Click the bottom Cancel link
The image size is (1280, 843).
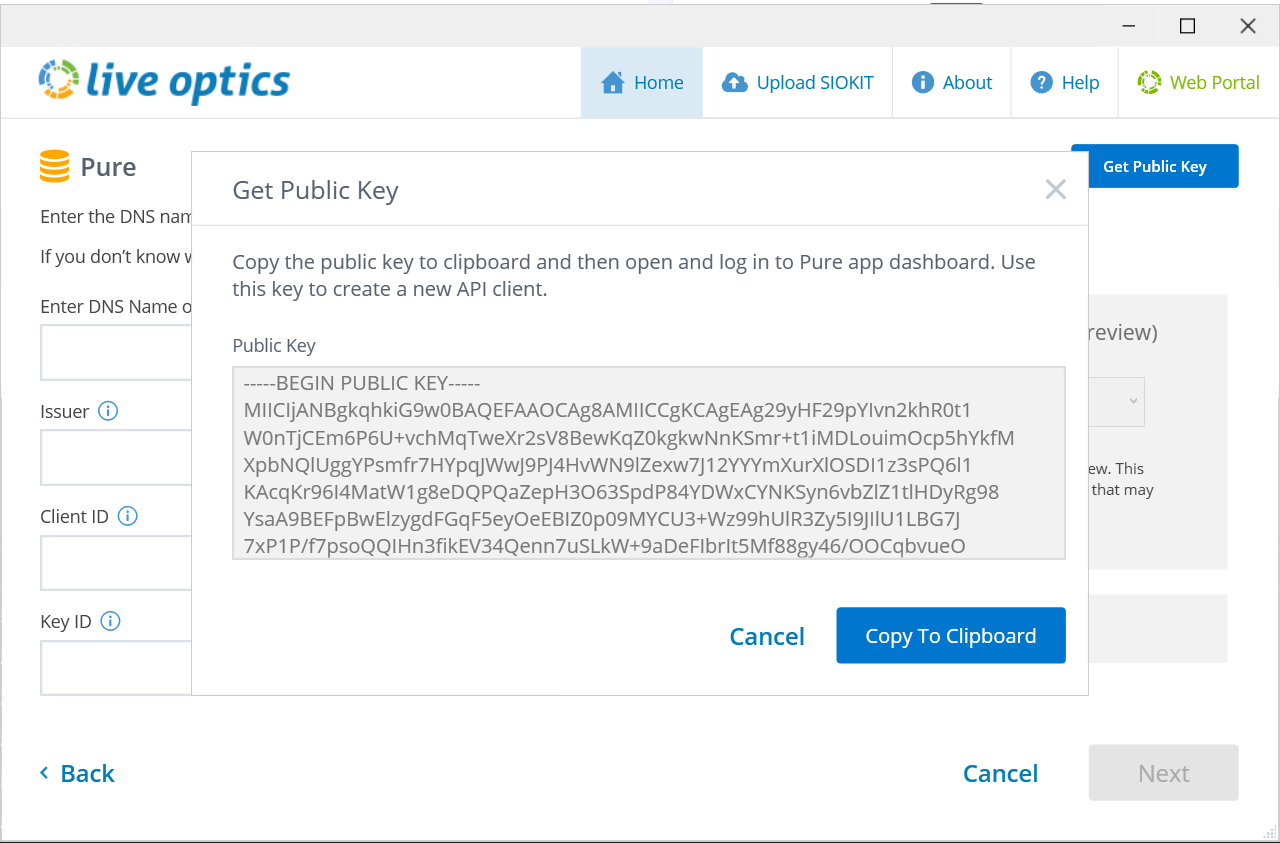point(1000,773)
